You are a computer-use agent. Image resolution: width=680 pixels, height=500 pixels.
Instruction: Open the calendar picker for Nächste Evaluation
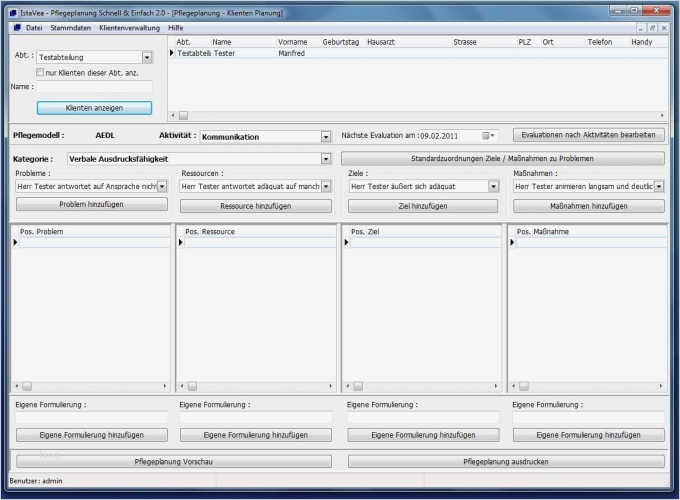[x=488, y=135]
